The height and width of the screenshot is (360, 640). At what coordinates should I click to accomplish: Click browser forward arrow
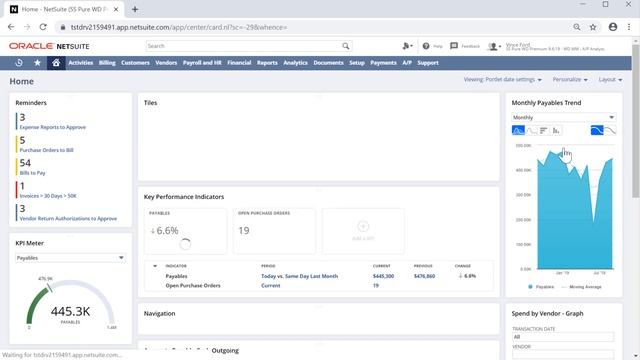point(27,27)
